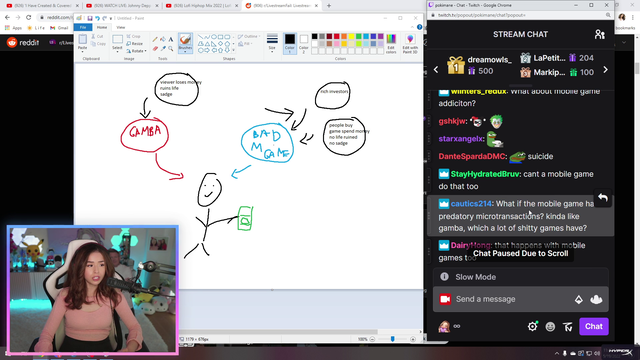Open the Paste dropdown arrow
The image size is (640, 360).
coord(82,52)
